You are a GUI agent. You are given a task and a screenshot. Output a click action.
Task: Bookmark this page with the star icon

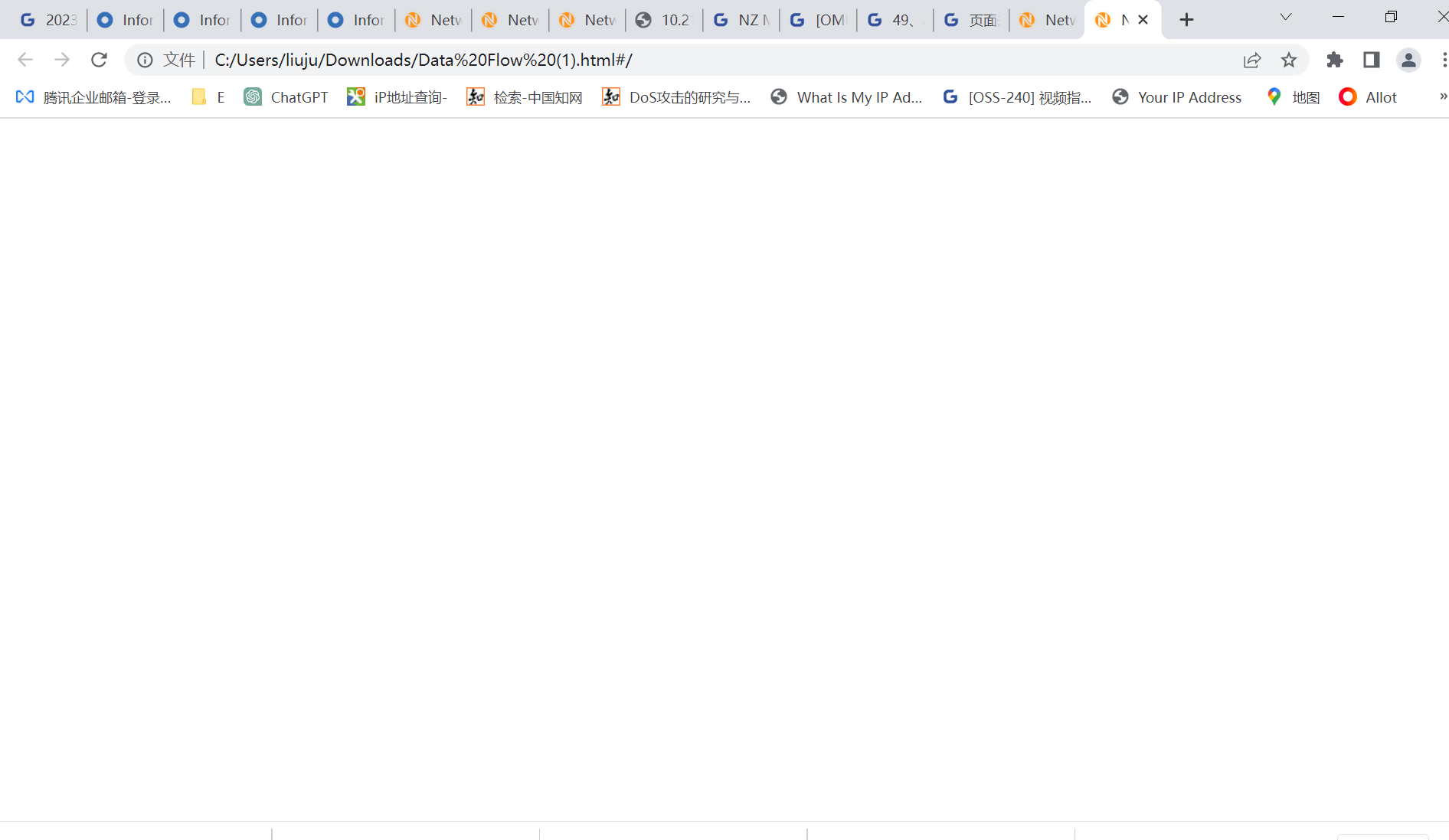click(x=1289, y=60)
